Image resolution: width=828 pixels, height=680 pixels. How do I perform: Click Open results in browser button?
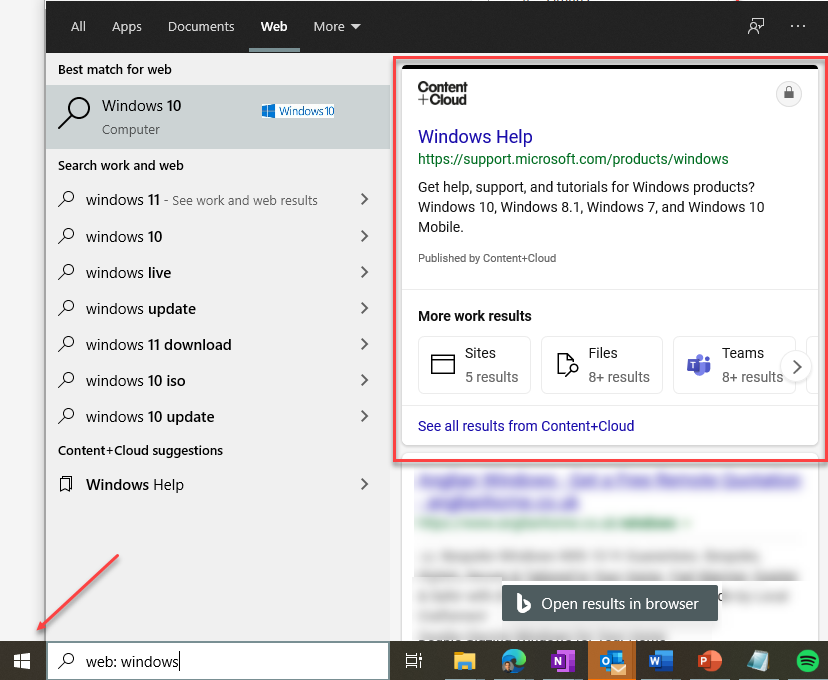click(x=610, y=603)
